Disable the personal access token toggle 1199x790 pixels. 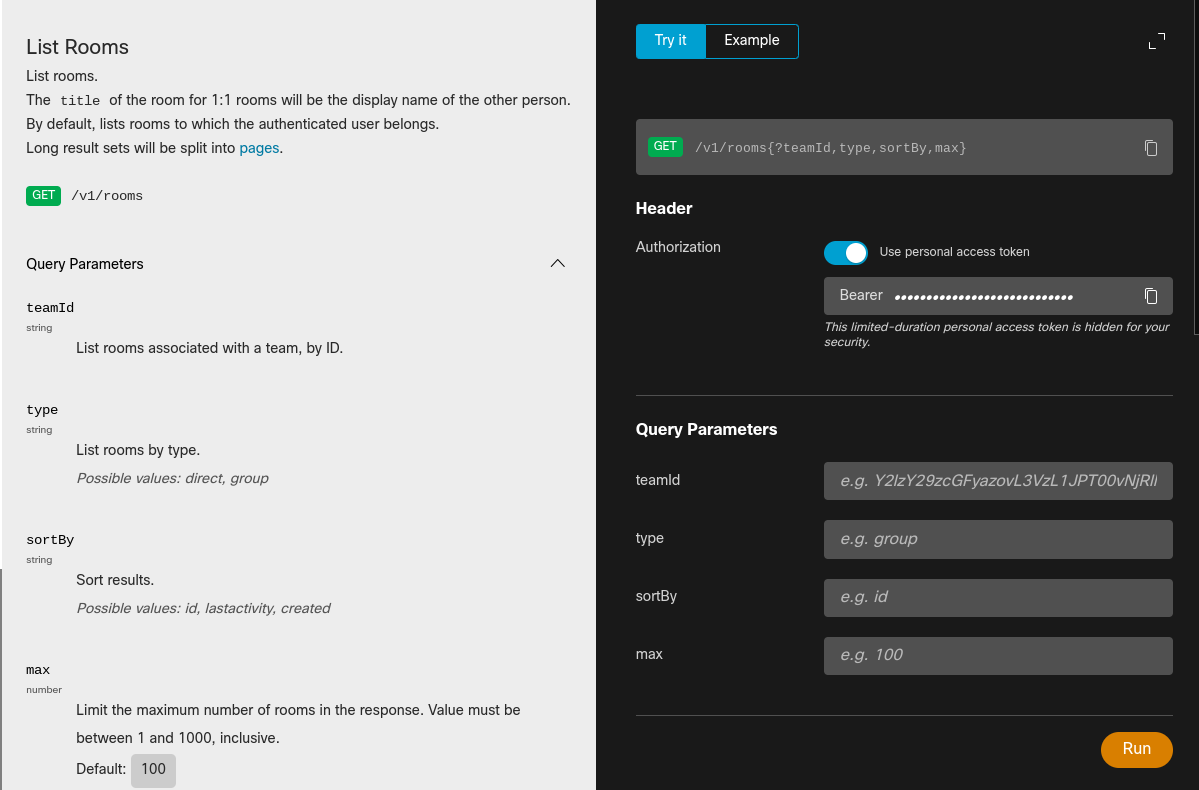pos(846,253)
